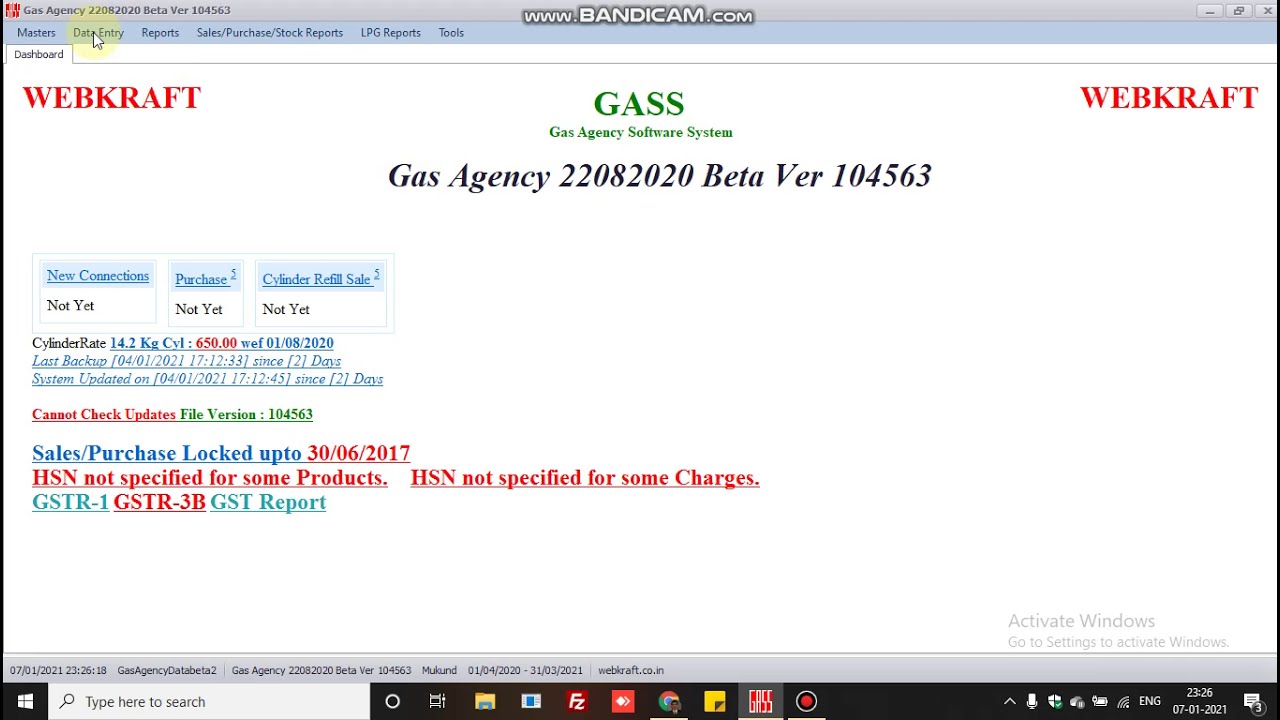The image size is (1280, 720).
Task: Open the red double-arrow app on taskbar
Action: [x=622, y=701]
